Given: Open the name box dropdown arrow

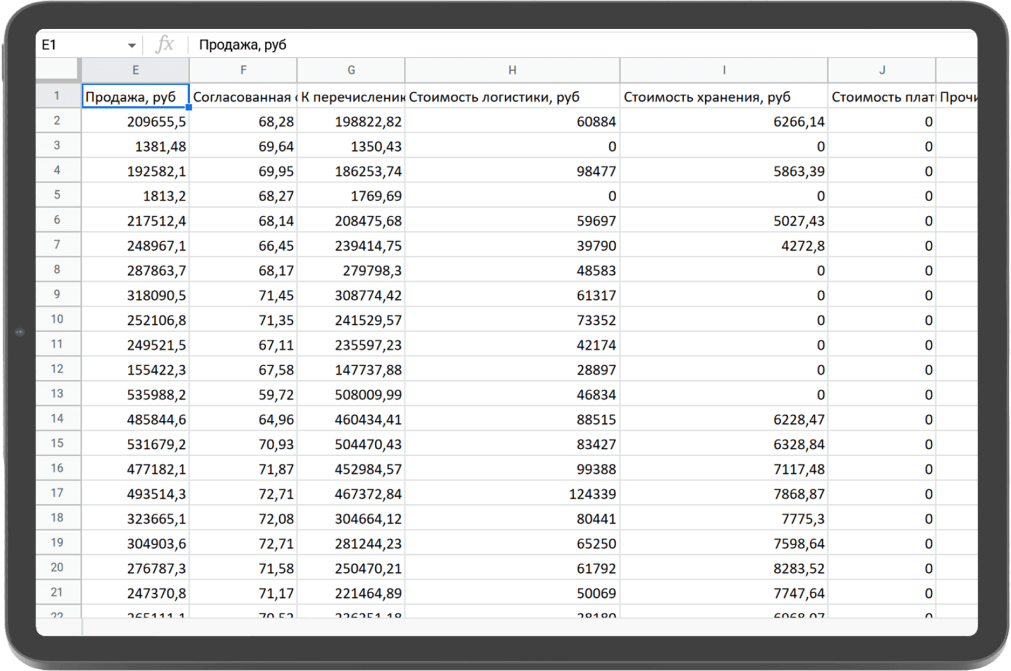Looking at the screenshot, I should [132, 46].
